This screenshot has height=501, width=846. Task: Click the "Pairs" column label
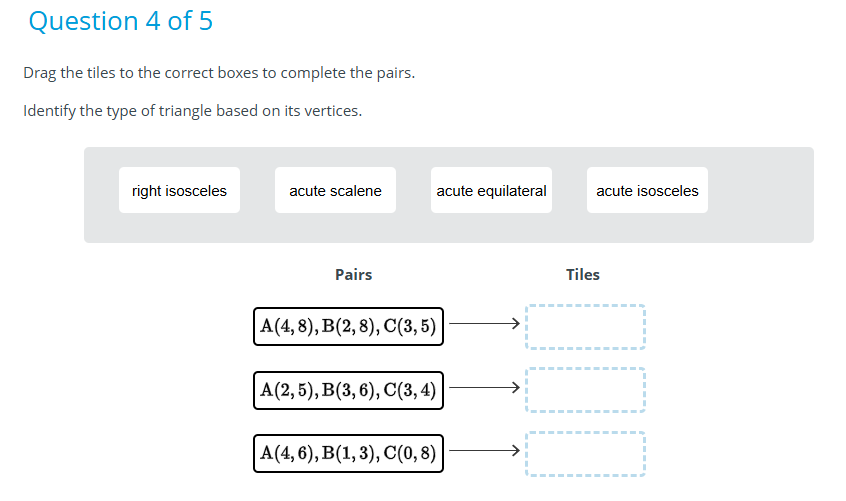point(353,274)
